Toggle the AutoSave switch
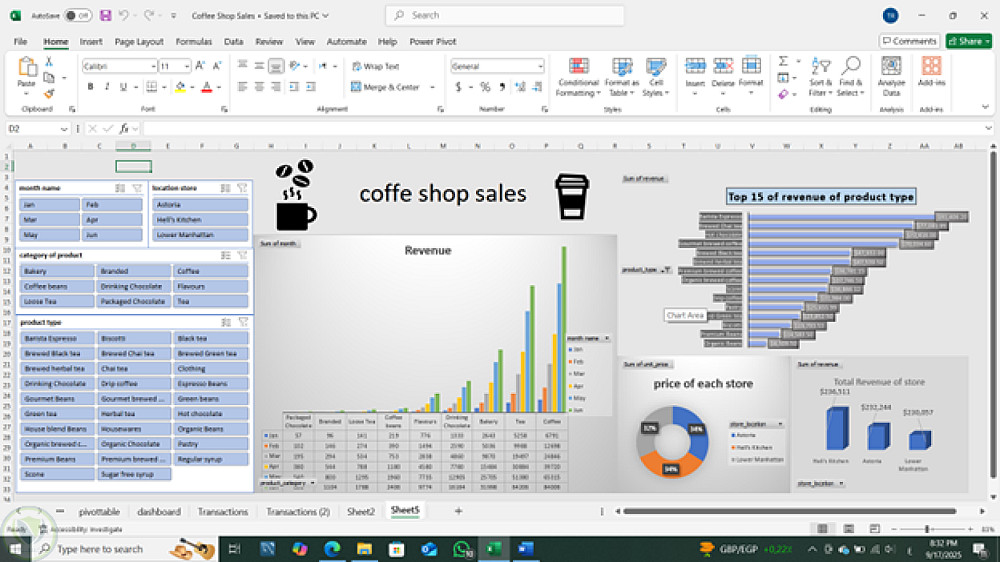 [x=77, y=16]
